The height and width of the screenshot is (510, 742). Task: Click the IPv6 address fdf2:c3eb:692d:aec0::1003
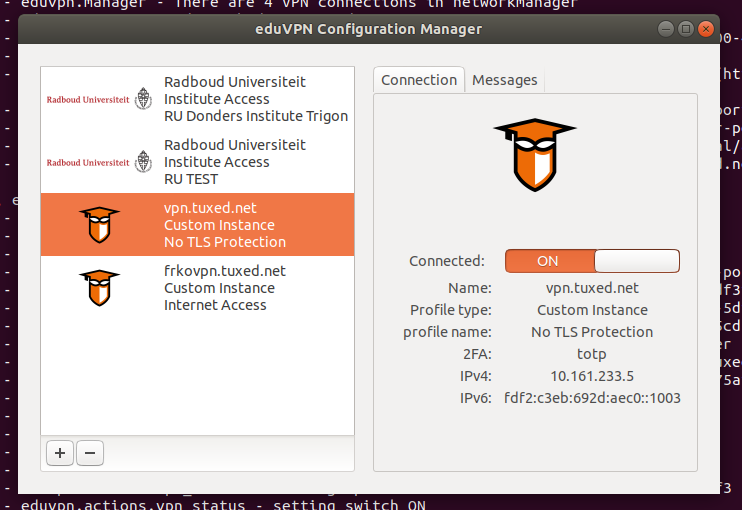(592, 398)
